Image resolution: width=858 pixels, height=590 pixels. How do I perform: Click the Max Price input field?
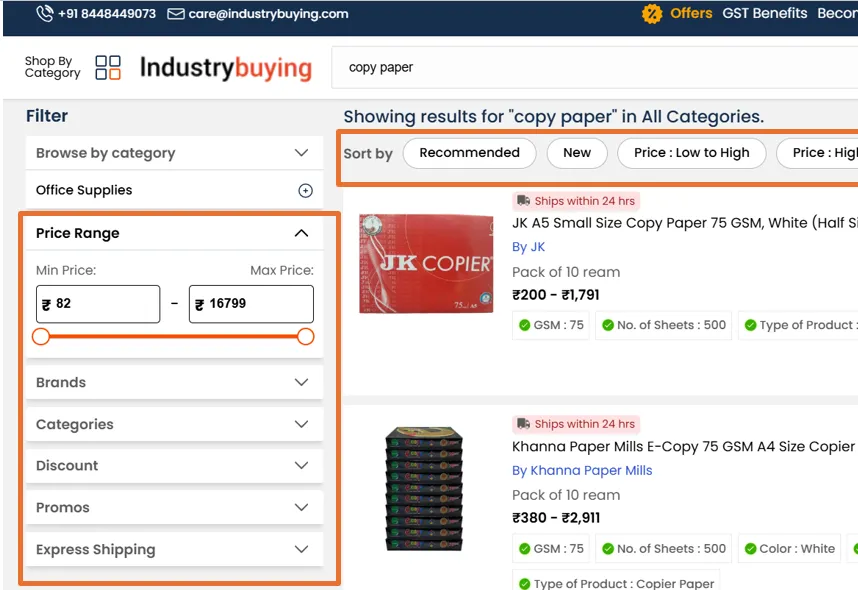251,304
